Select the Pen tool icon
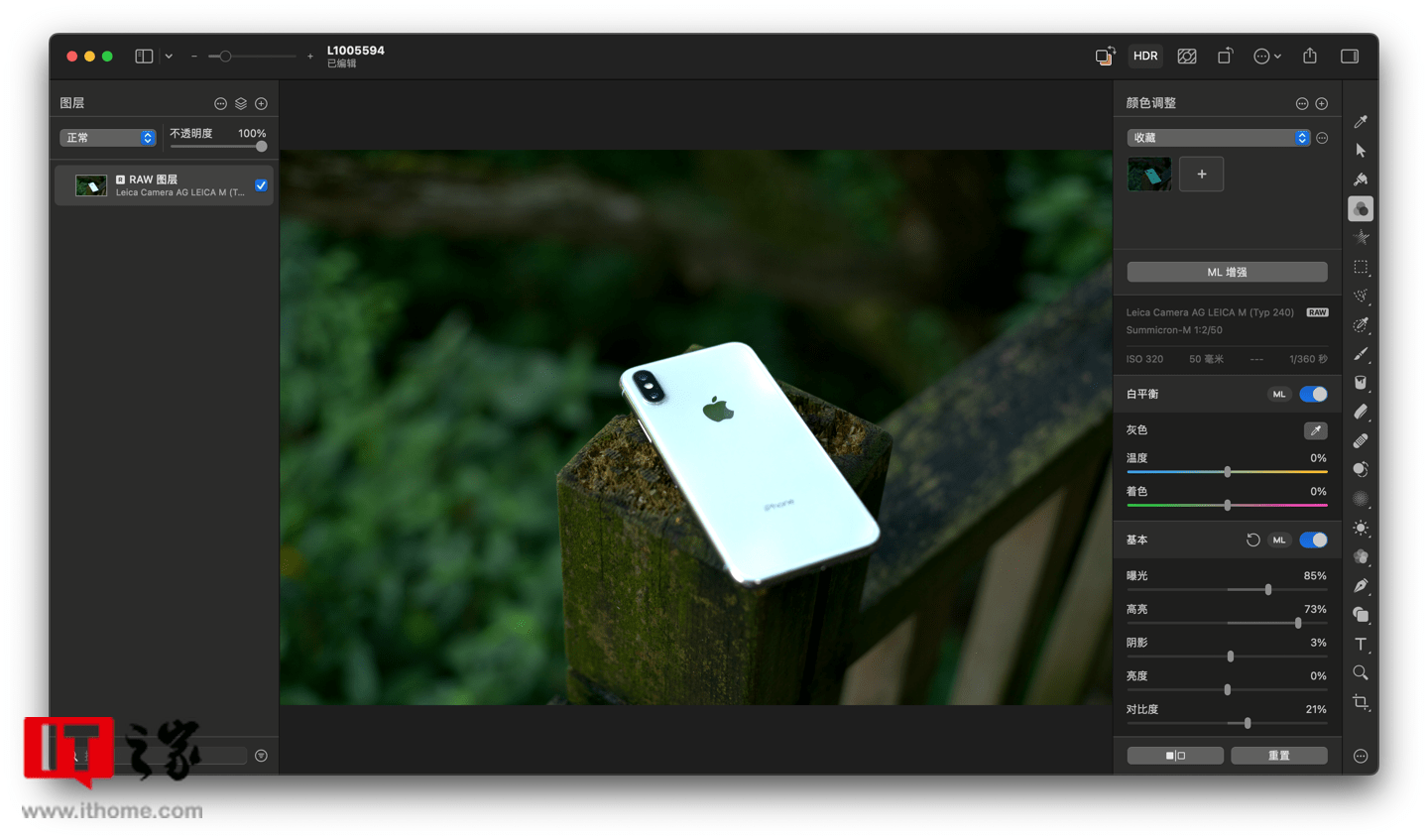Screen dimensions: 1428x840 click(1361, 586)
